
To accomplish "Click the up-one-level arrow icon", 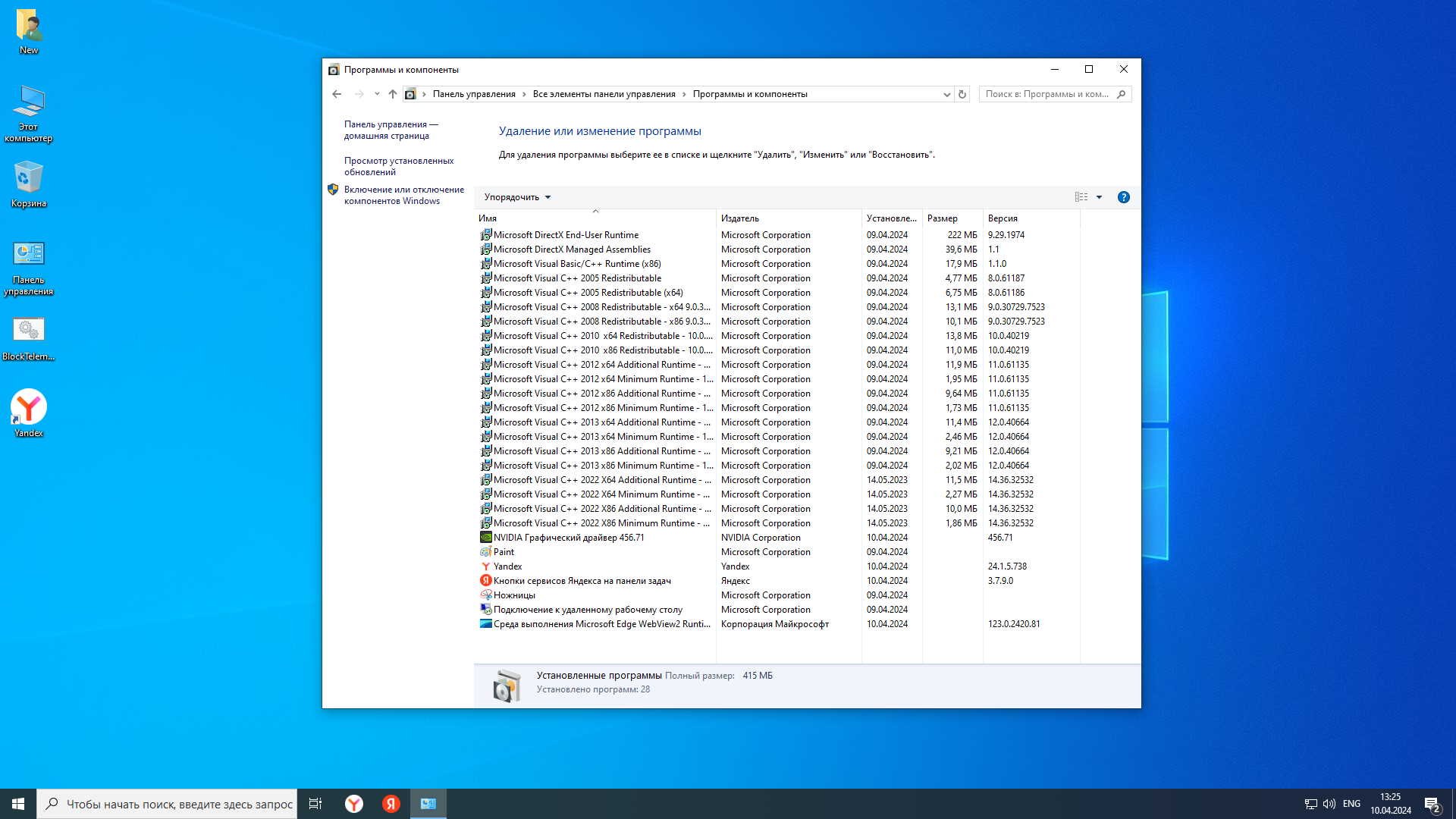I will (x=392, y=94).
